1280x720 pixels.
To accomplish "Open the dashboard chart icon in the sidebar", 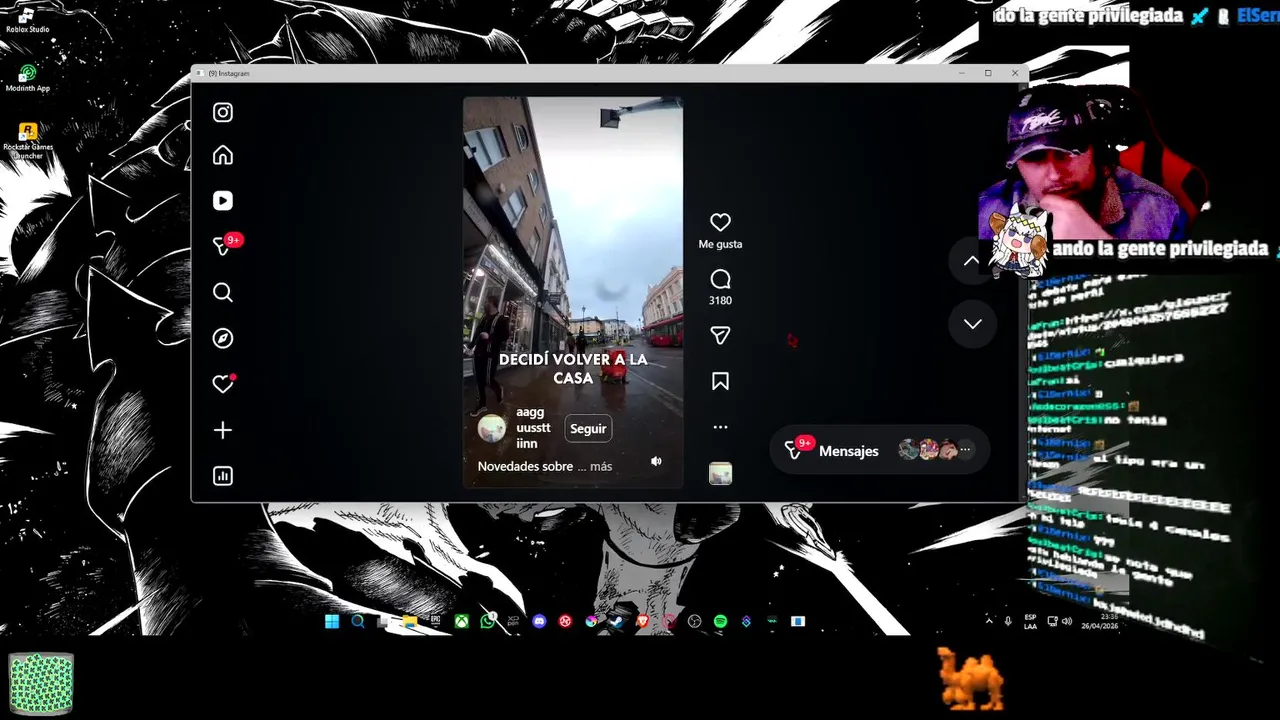I will coord(223,476).
